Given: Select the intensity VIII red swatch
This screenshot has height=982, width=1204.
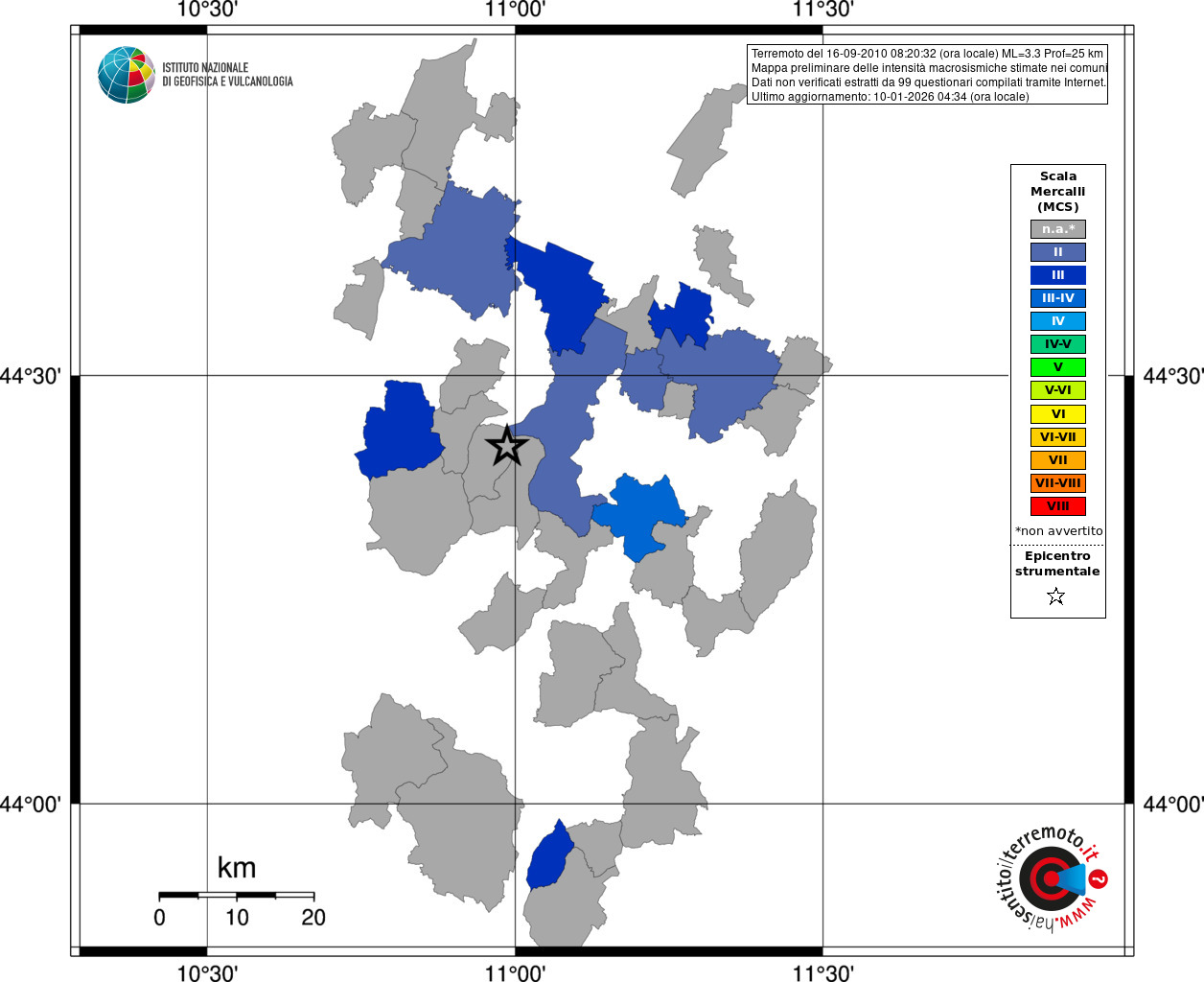Looking at the screenshot, I should pos(1057,506).
